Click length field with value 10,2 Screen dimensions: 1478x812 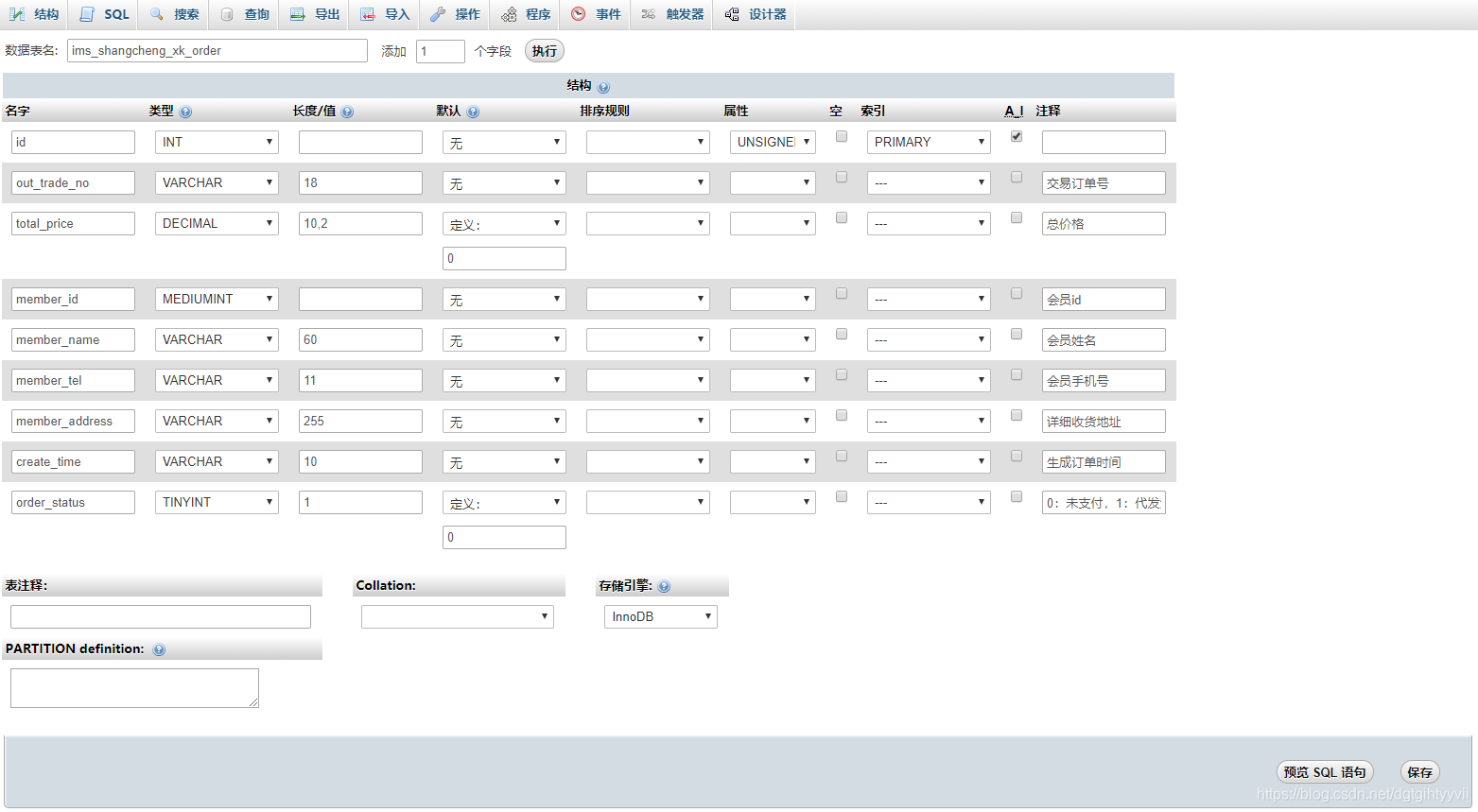pyautogui.click(x=360, y=223)
